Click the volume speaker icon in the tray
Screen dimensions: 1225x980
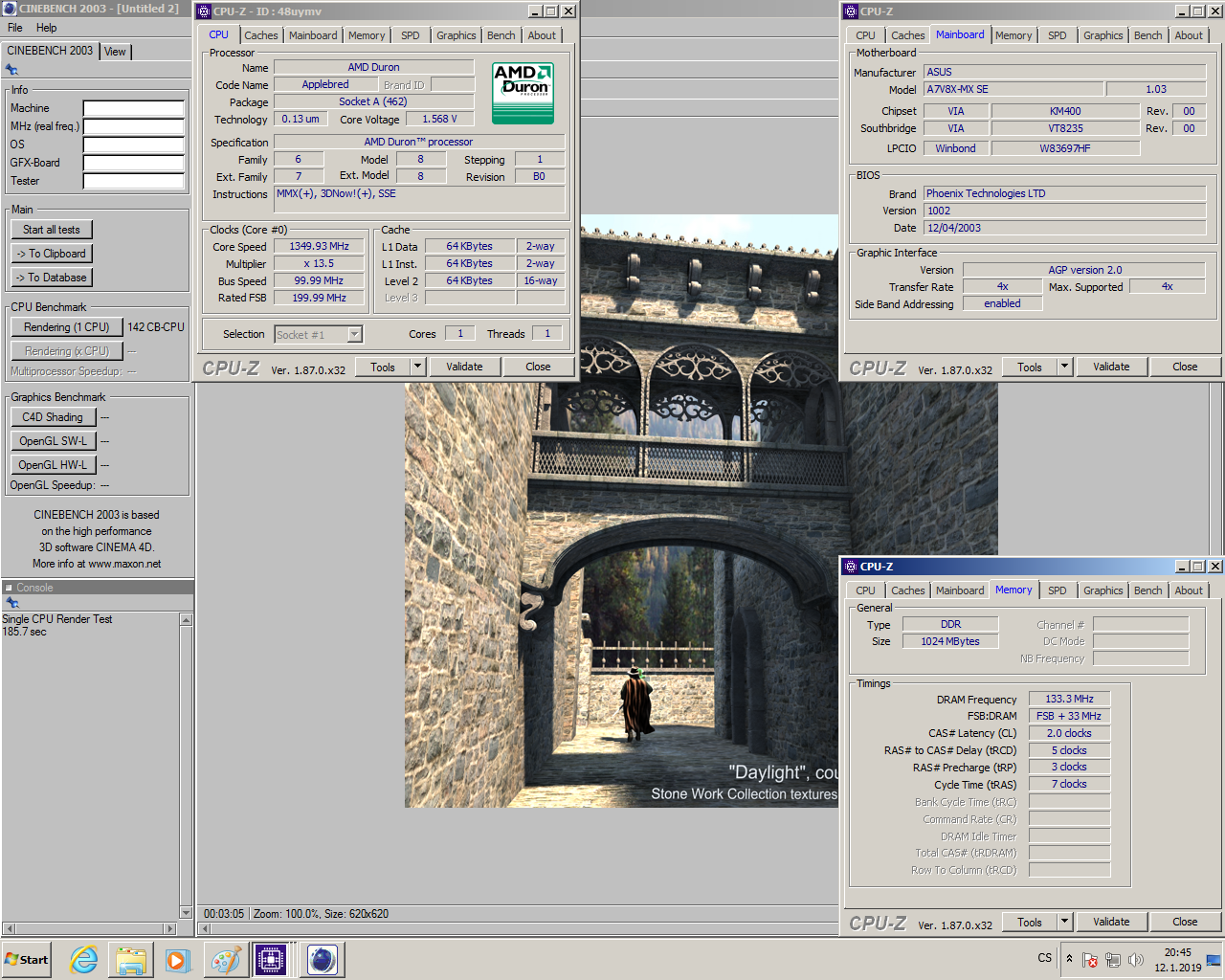(1135, 960)
